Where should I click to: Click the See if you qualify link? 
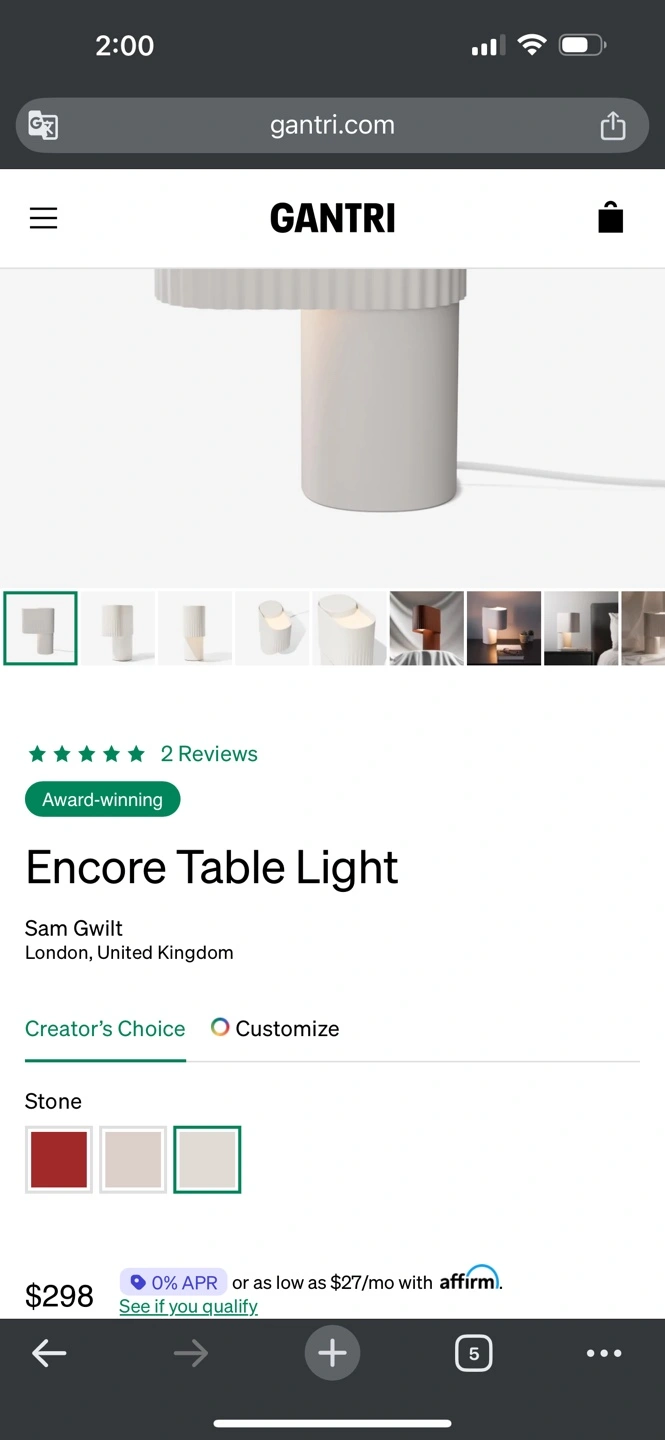click(x=188, y=1306)
